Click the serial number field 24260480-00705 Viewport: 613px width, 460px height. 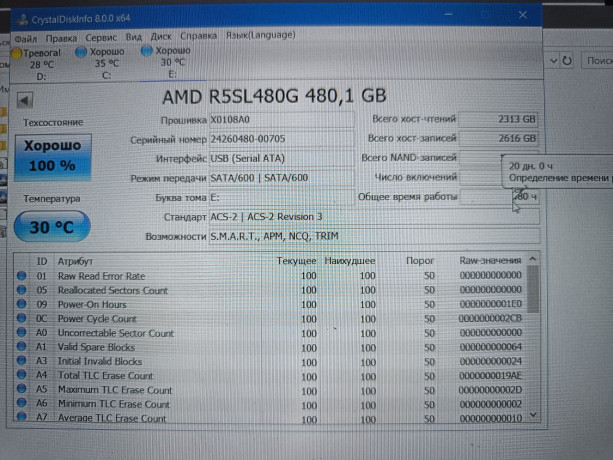281,139
